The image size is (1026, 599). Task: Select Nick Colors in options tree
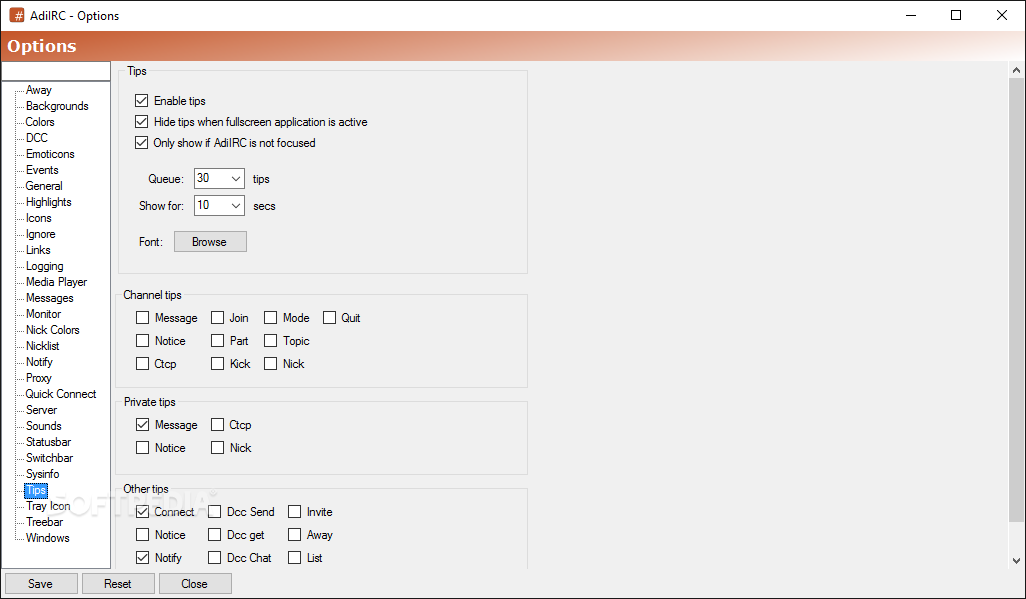(52, 330)
